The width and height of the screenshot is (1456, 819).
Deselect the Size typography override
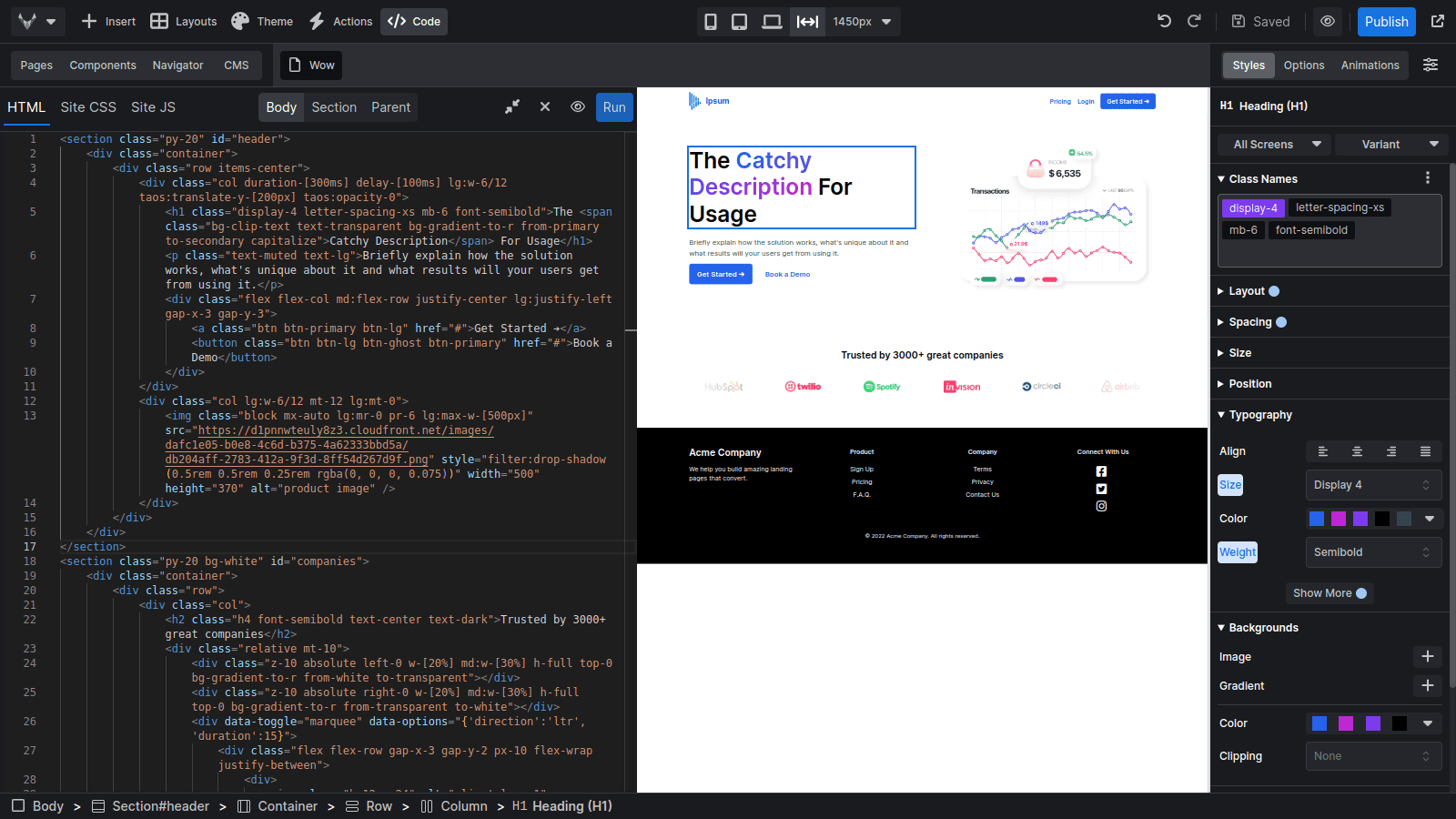tap(1229, 485)
